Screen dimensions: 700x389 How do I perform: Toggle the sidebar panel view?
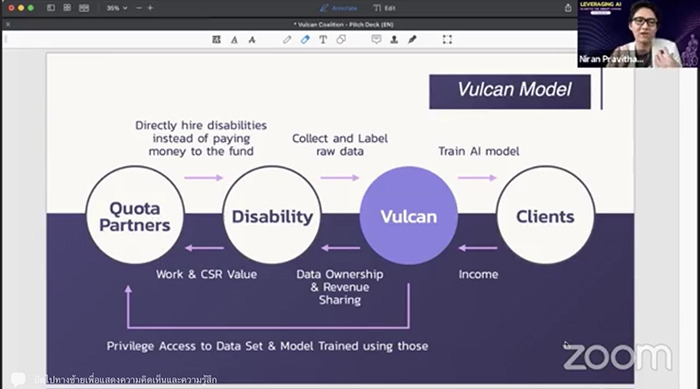click(51, 8)
